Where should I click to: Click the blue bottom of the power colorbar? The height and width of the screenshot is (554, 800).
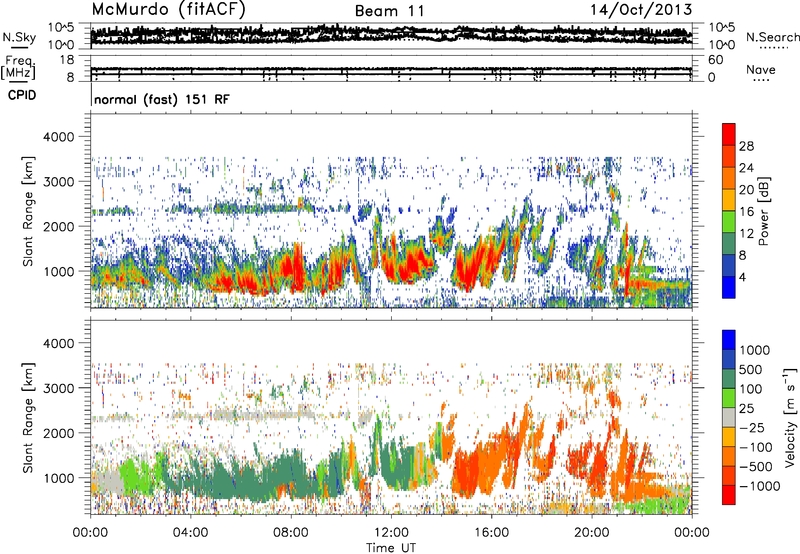click(729, 287)
